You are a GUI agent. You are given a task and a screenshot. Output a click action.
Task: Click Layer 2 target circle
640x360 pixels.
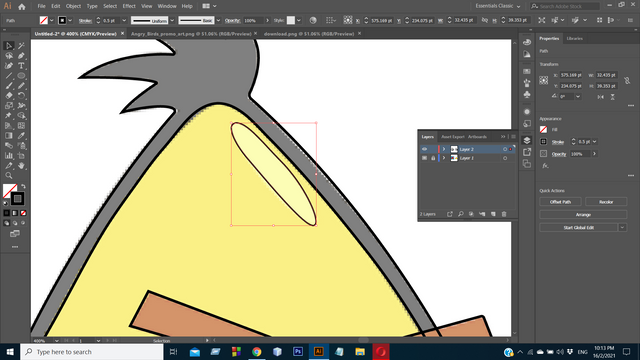point(505,149)
